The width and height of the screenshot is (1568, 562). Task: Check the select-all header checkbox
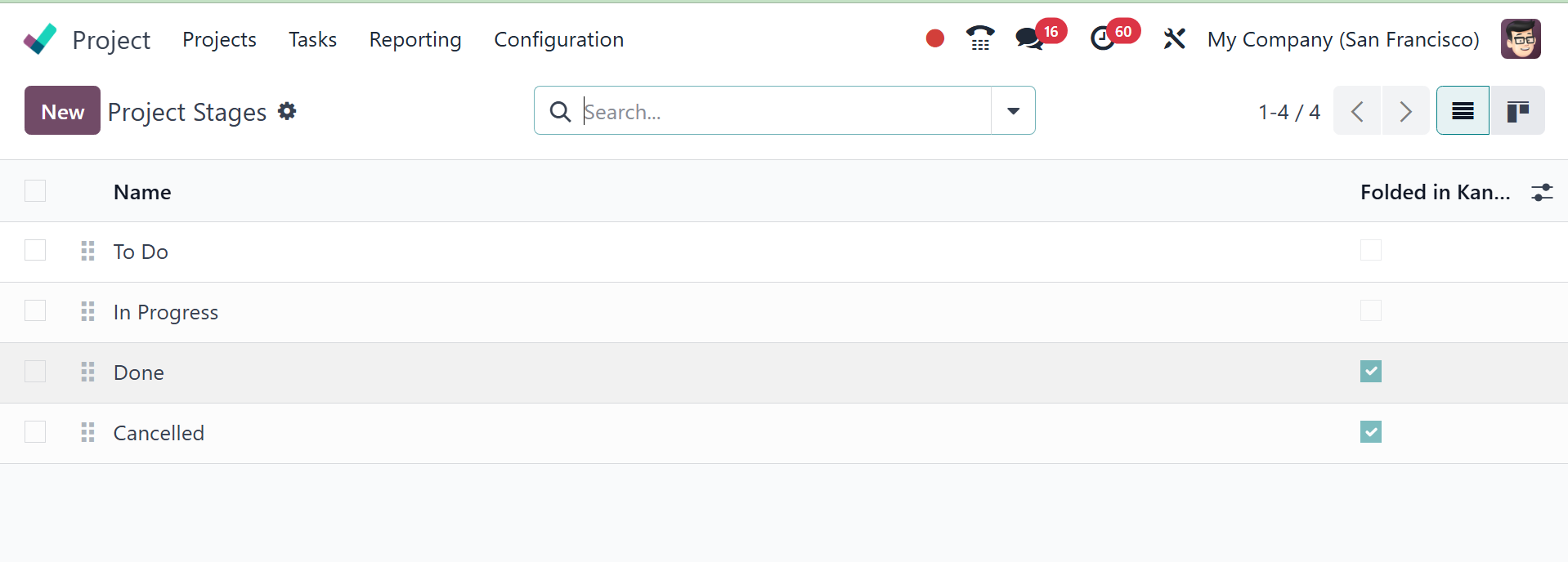click(35, 191)
